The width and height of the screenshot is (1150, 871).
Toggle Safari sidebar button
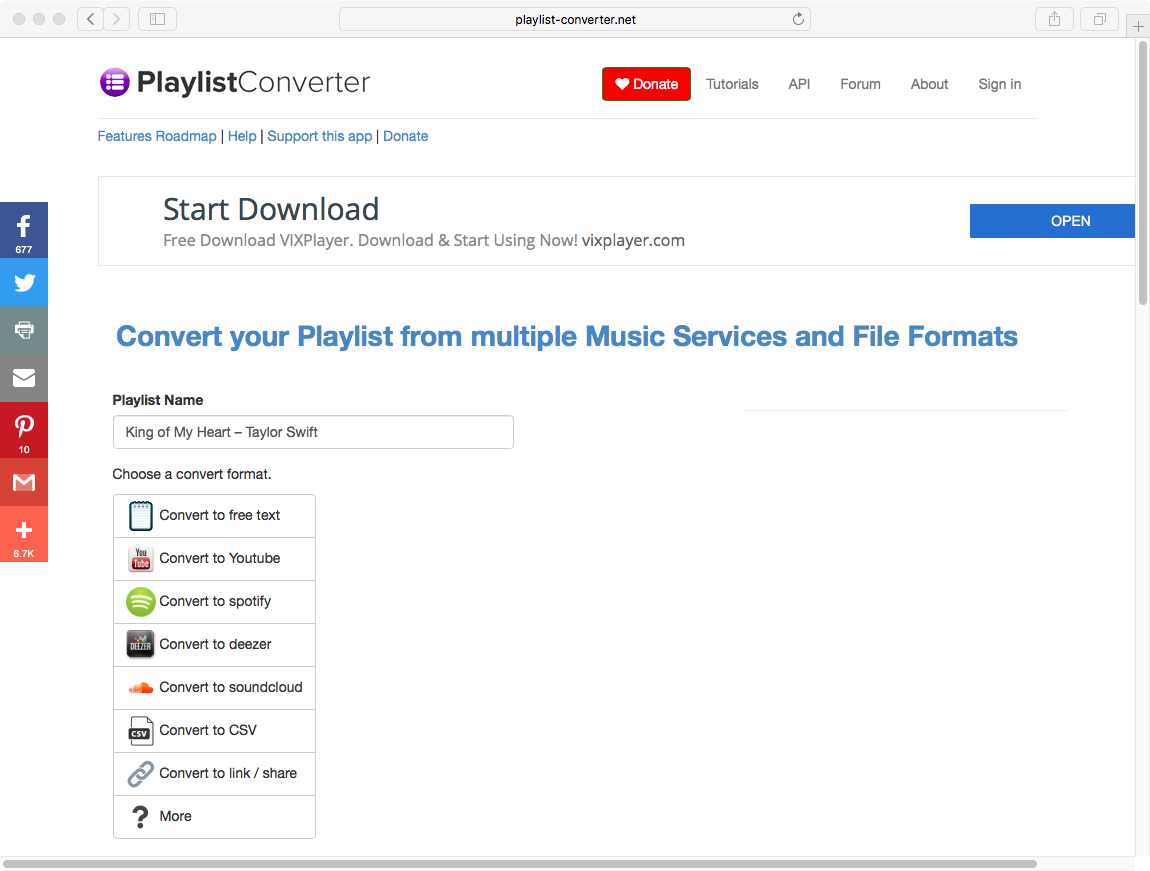(x=158, y=19)
